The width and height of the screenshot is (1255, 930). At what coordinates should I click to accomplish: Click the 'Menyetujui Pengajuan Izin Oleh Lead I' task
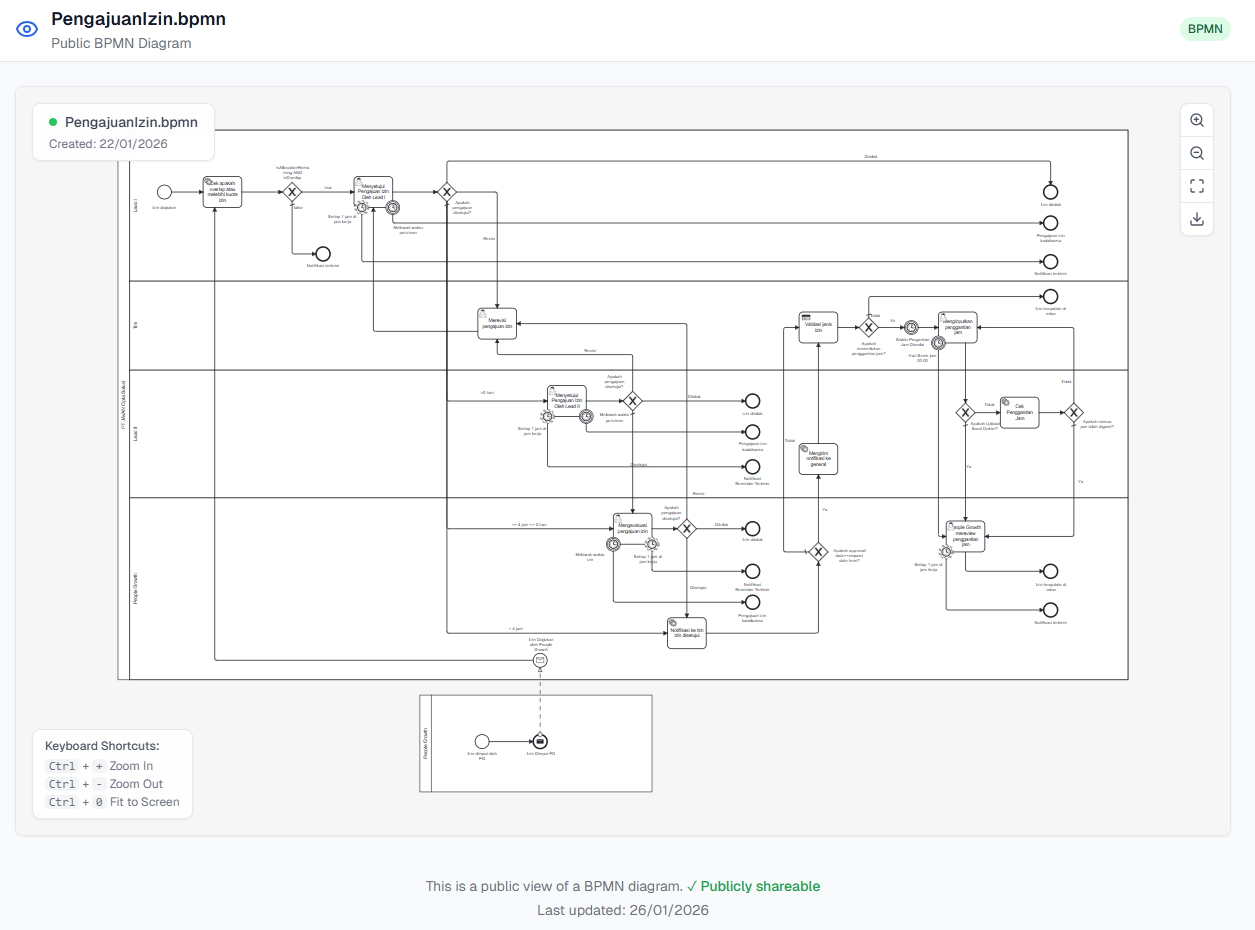click(x=373, y=192)
